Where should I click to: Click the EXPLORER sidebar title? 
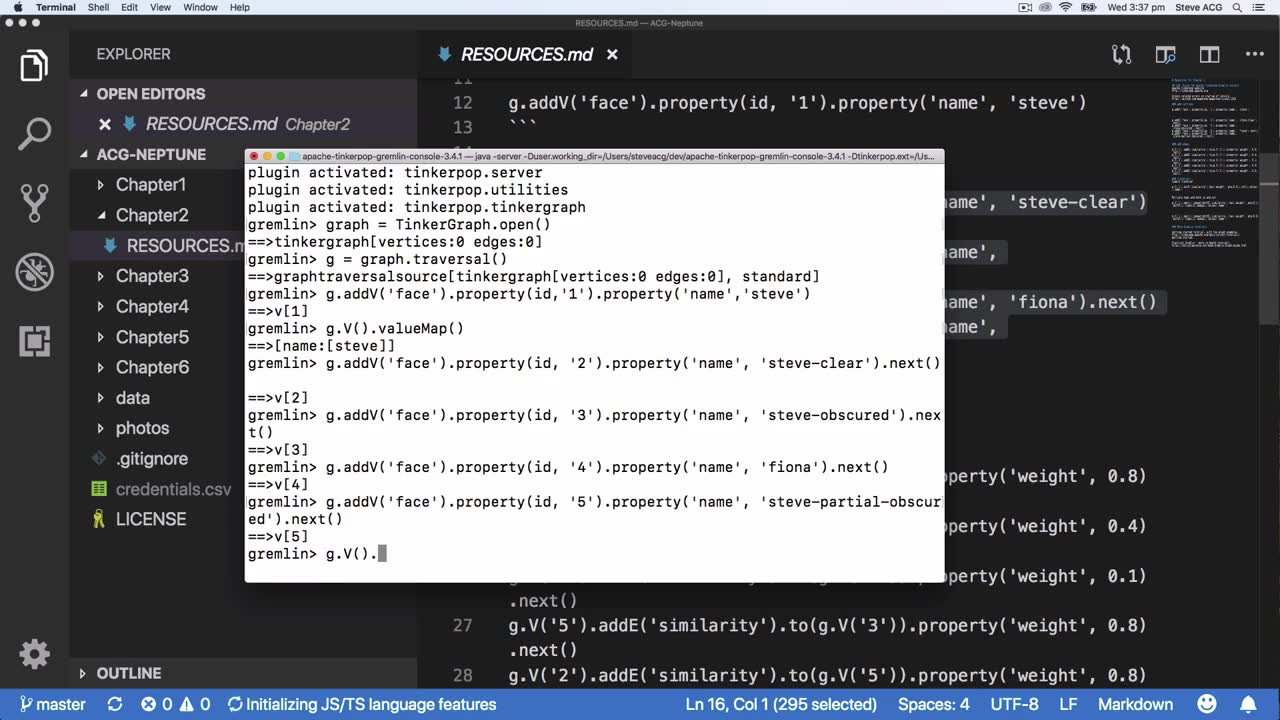coord(133,54)
